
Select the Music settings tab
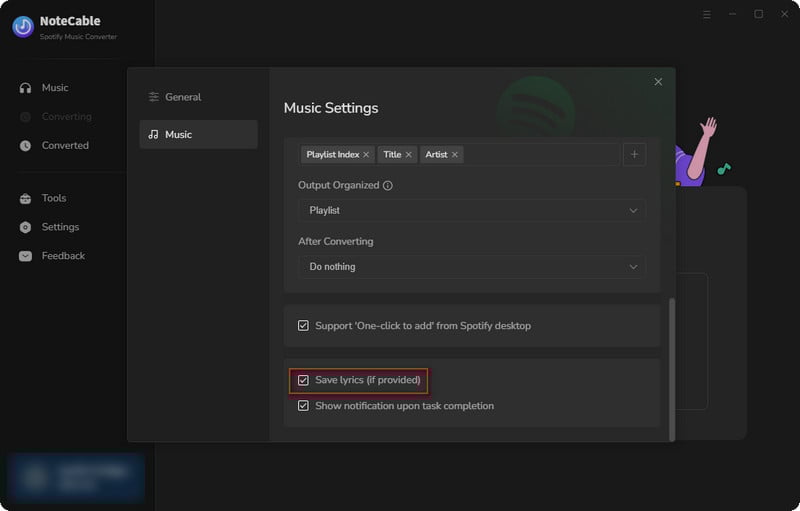(198, 135)
